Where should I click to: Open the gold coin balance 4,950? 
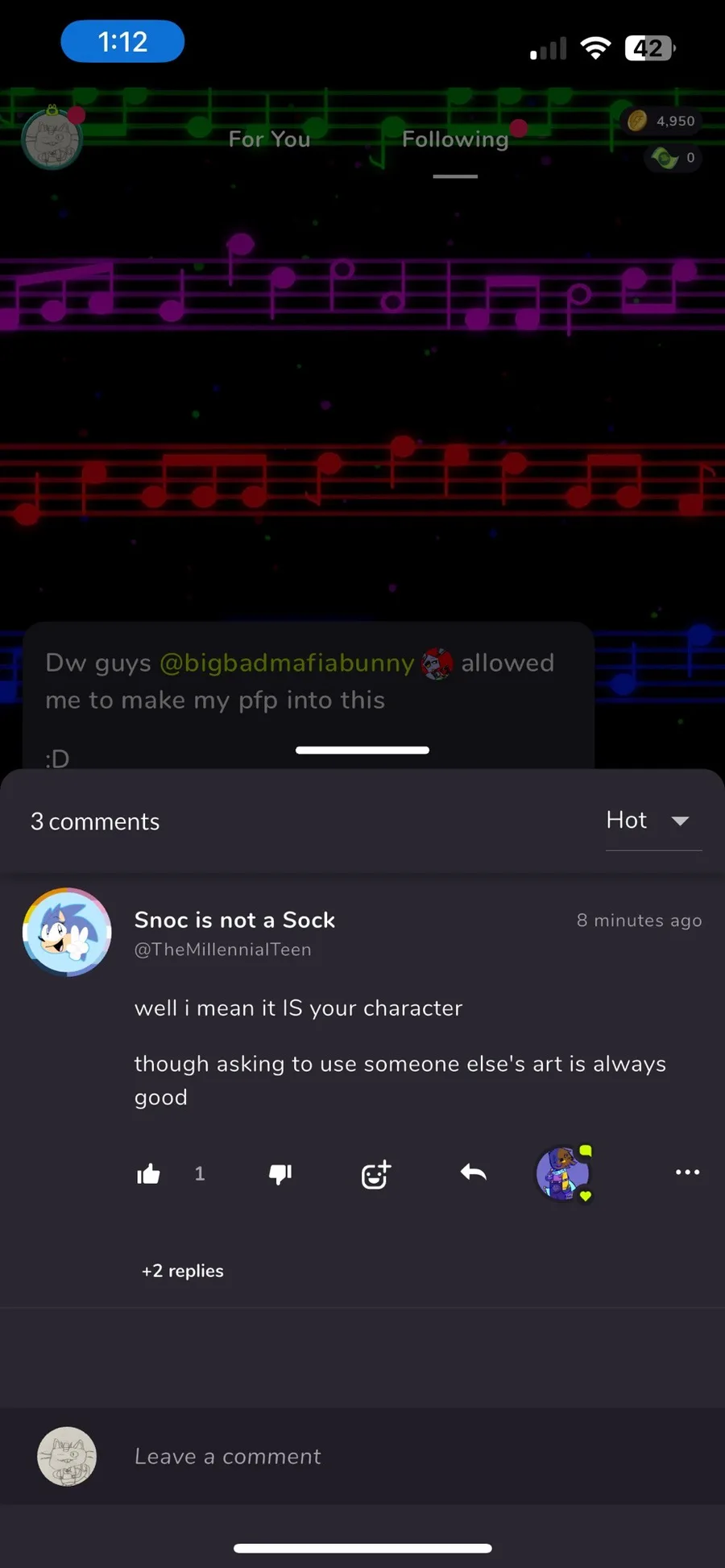point(662,121)
